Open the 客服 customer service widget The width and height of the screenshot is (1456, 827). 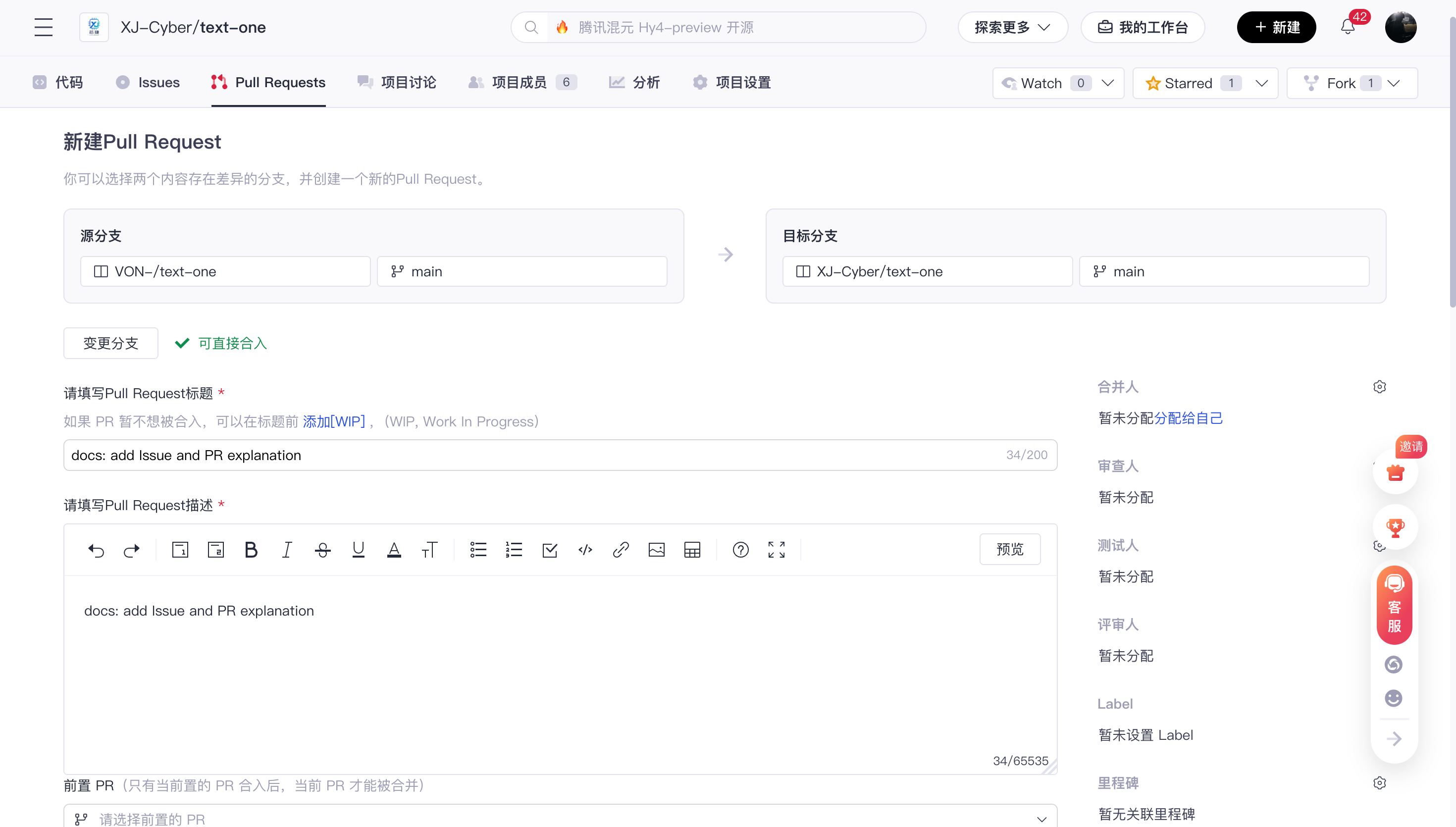point(1394,606)
